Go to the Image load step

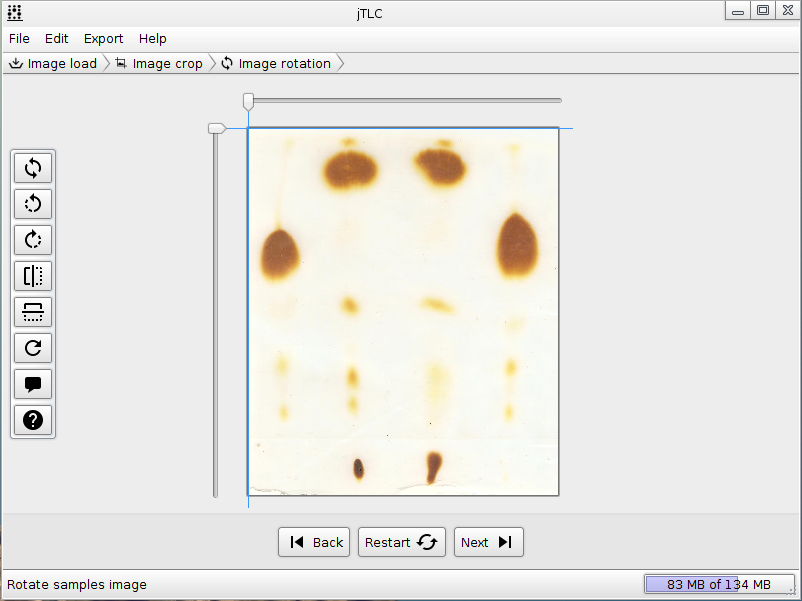(x=54, y=63)
